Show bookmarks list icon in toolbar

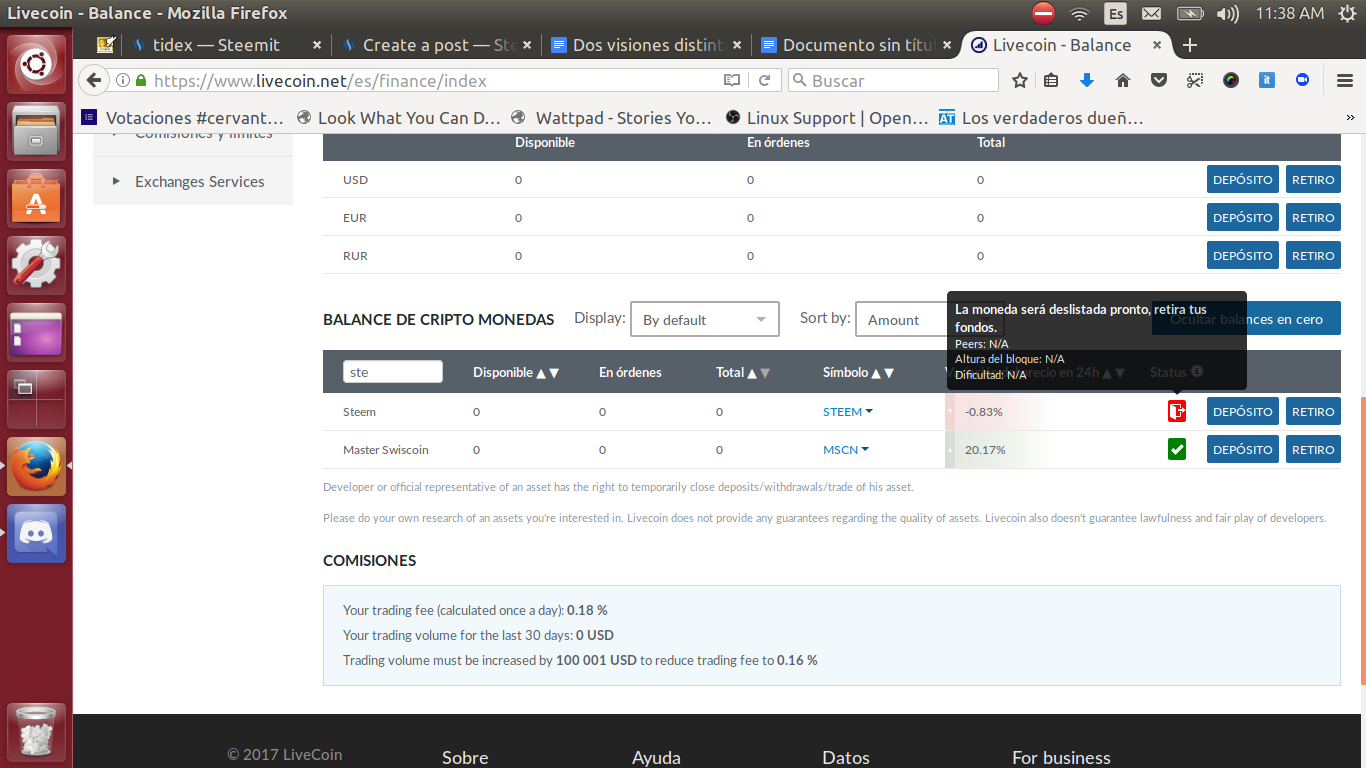pyautogui.click(x=1051, y=80)
